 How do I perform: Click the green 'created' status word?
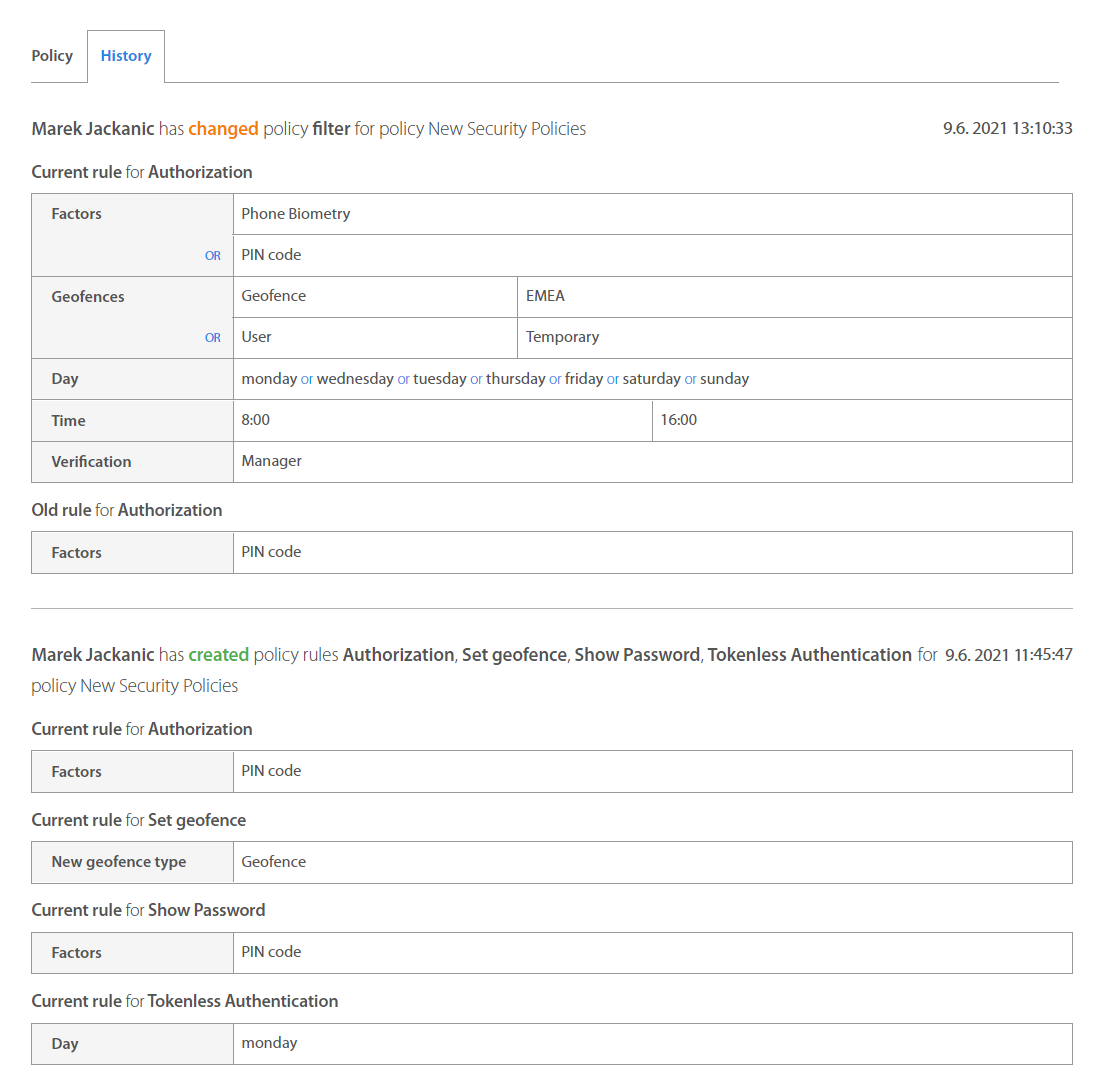[218, 655]
